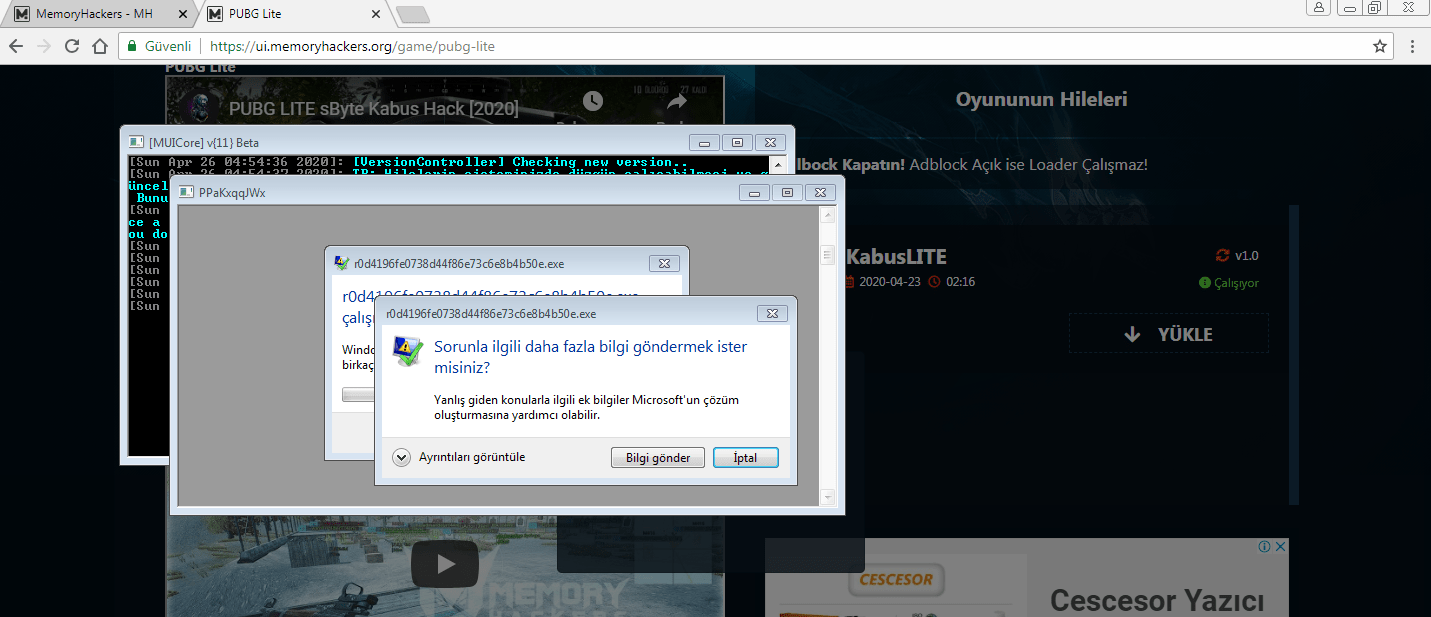Open PUBG LITE sByte Kabus Hack video title
Image resolution: width=1431 pixels, height=617 pixels.
pos(374,109)
